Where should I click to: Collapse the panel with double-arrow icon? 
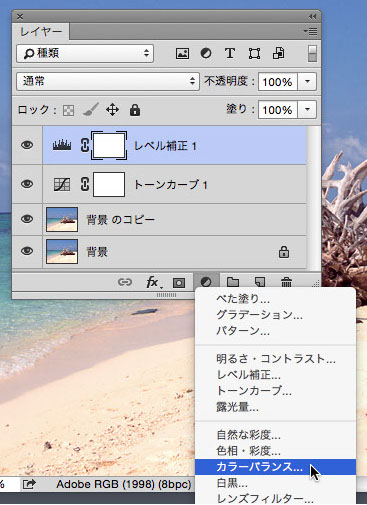[312, 16]
